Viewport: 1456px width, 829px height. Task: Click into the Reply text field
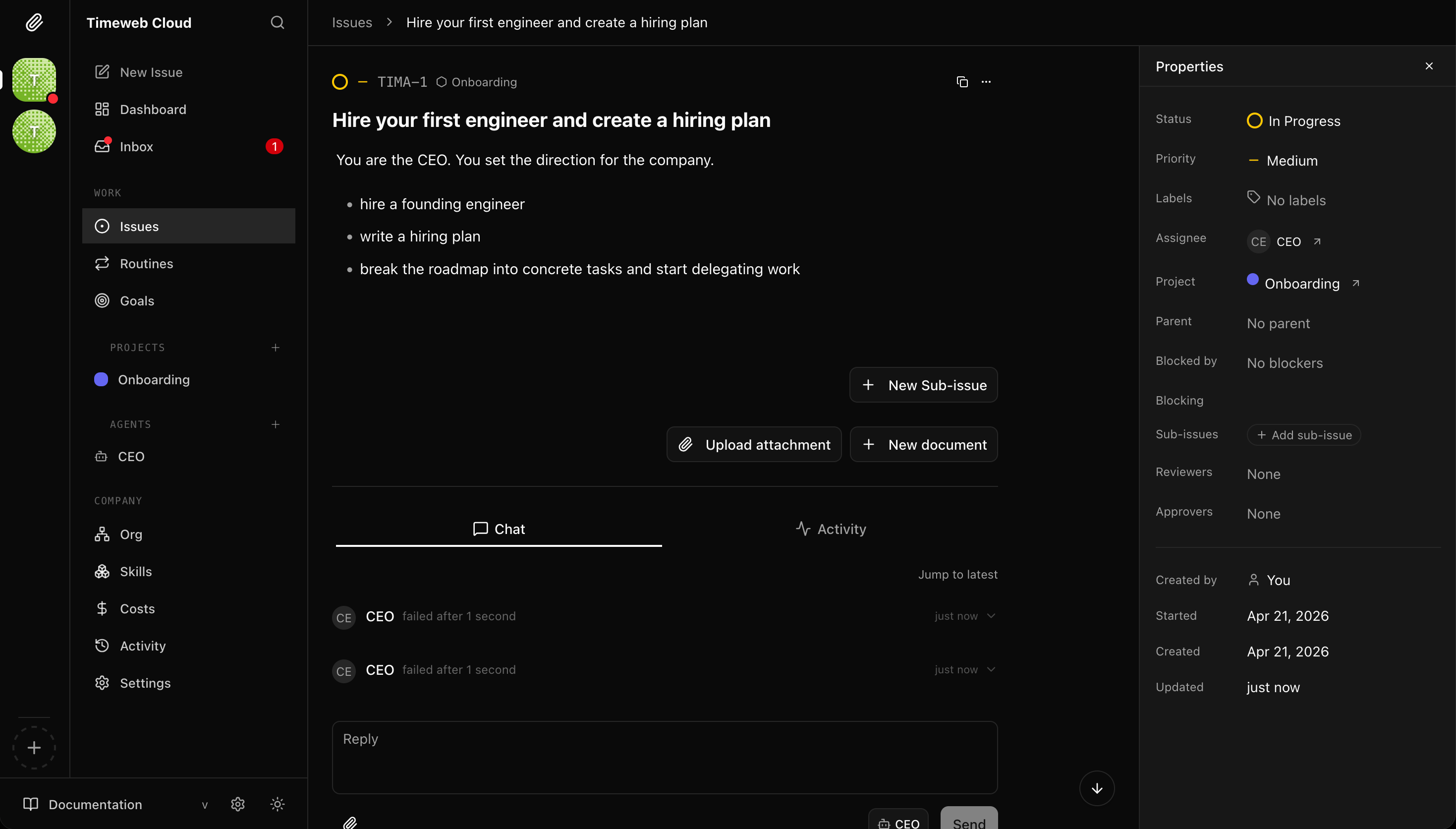[x=664, y=757]
